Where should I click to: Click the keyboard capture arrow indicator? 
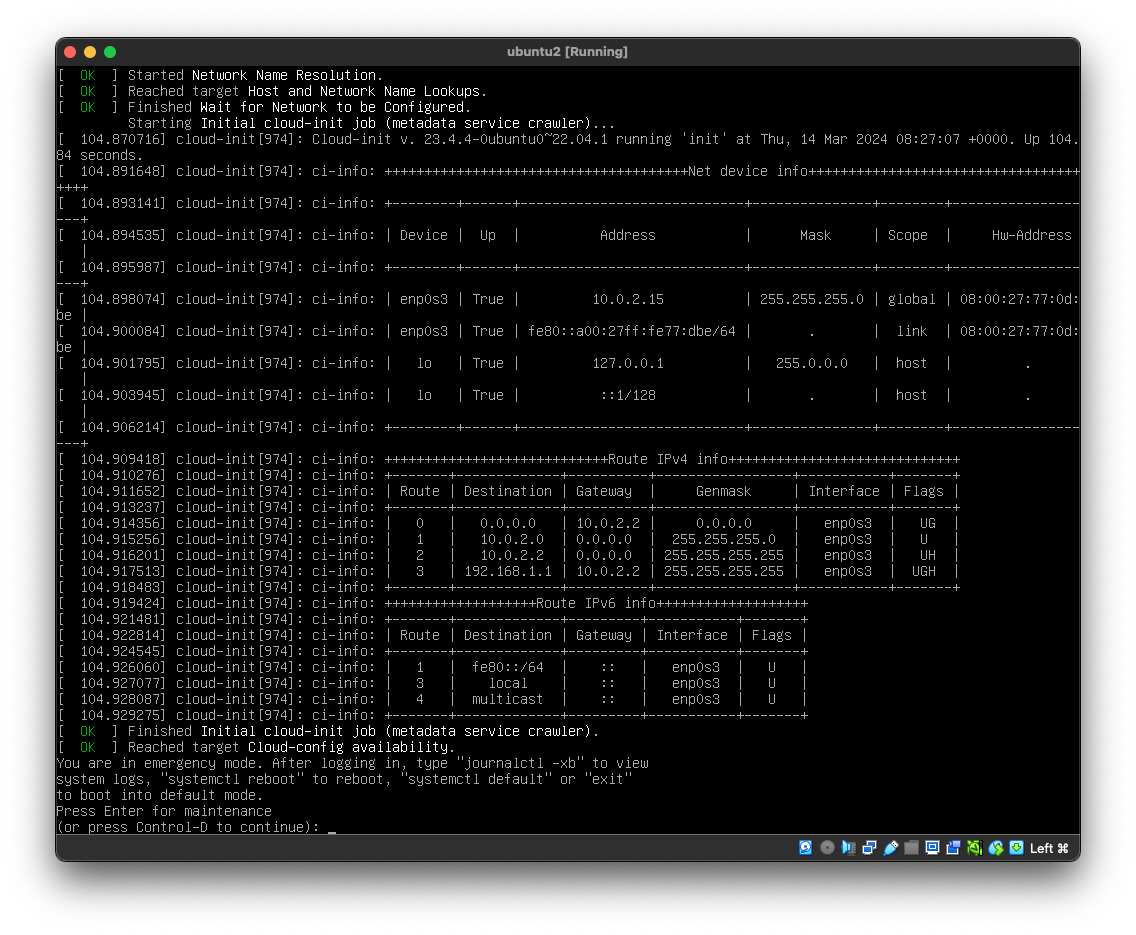(x=1016, y=847)
